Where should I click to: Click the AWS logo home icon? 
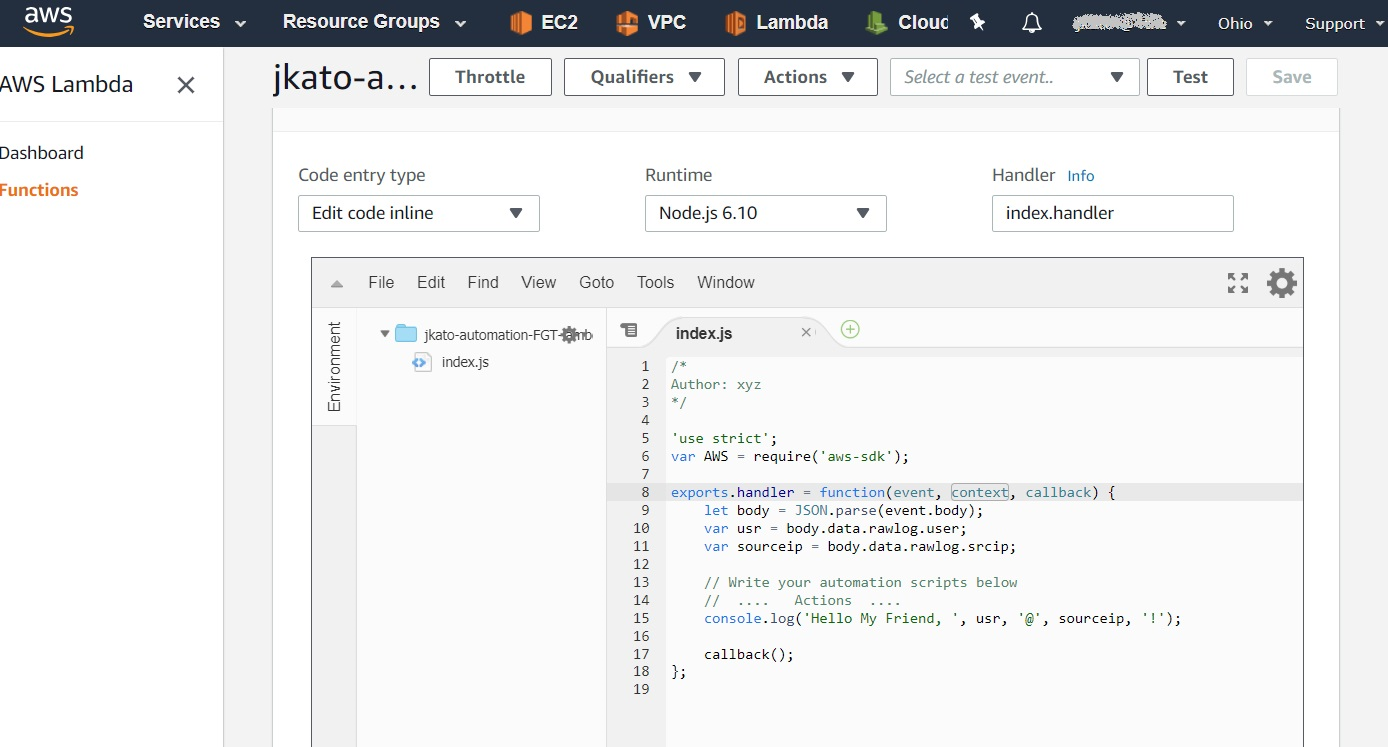coord(49,20)
